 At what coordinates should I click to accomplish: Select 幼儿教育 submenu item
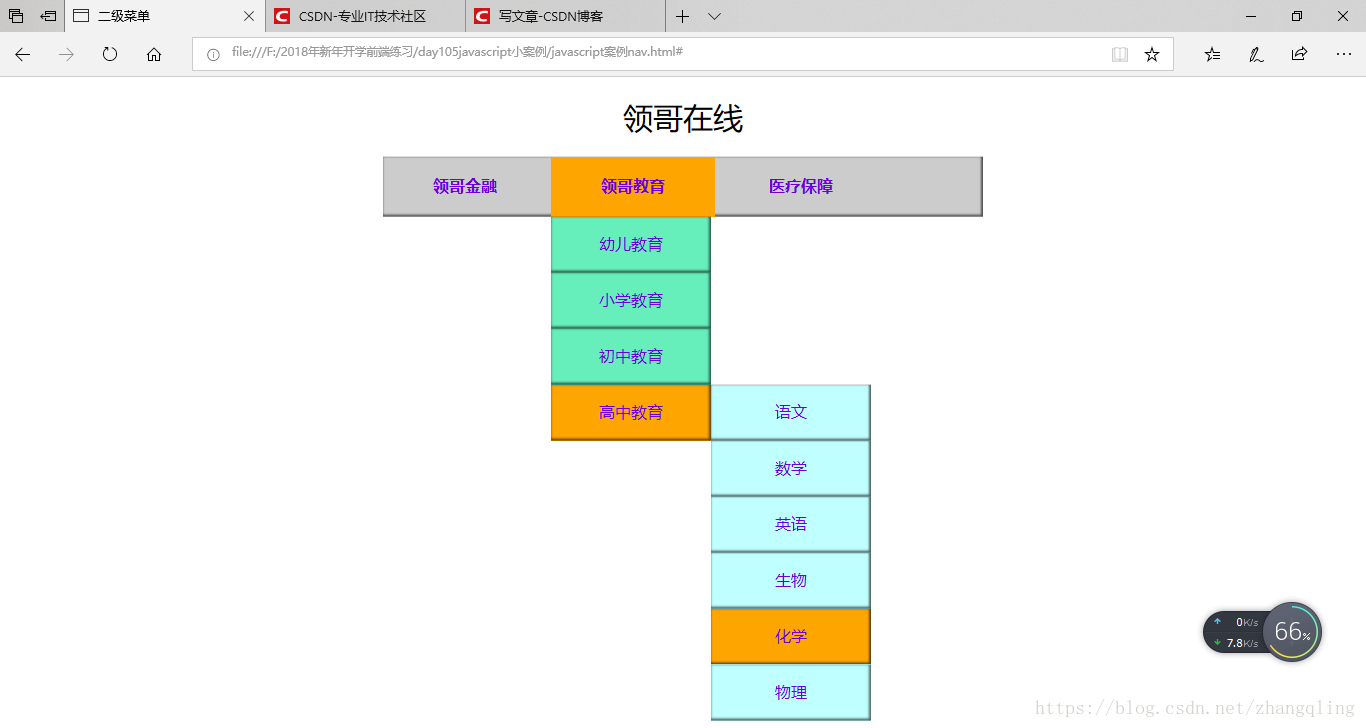point(631,244)
